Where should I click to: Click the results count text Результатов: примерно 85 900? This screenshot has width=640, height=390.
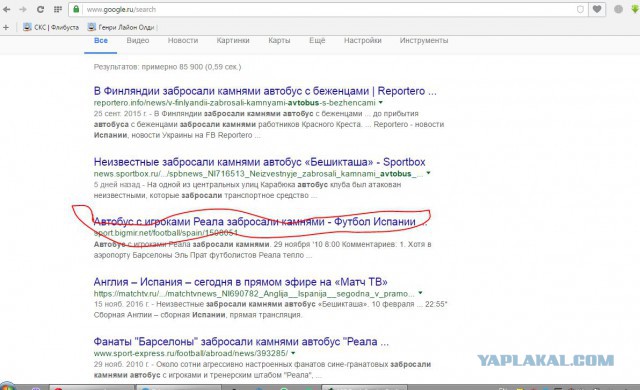click(x=167, y=67)
